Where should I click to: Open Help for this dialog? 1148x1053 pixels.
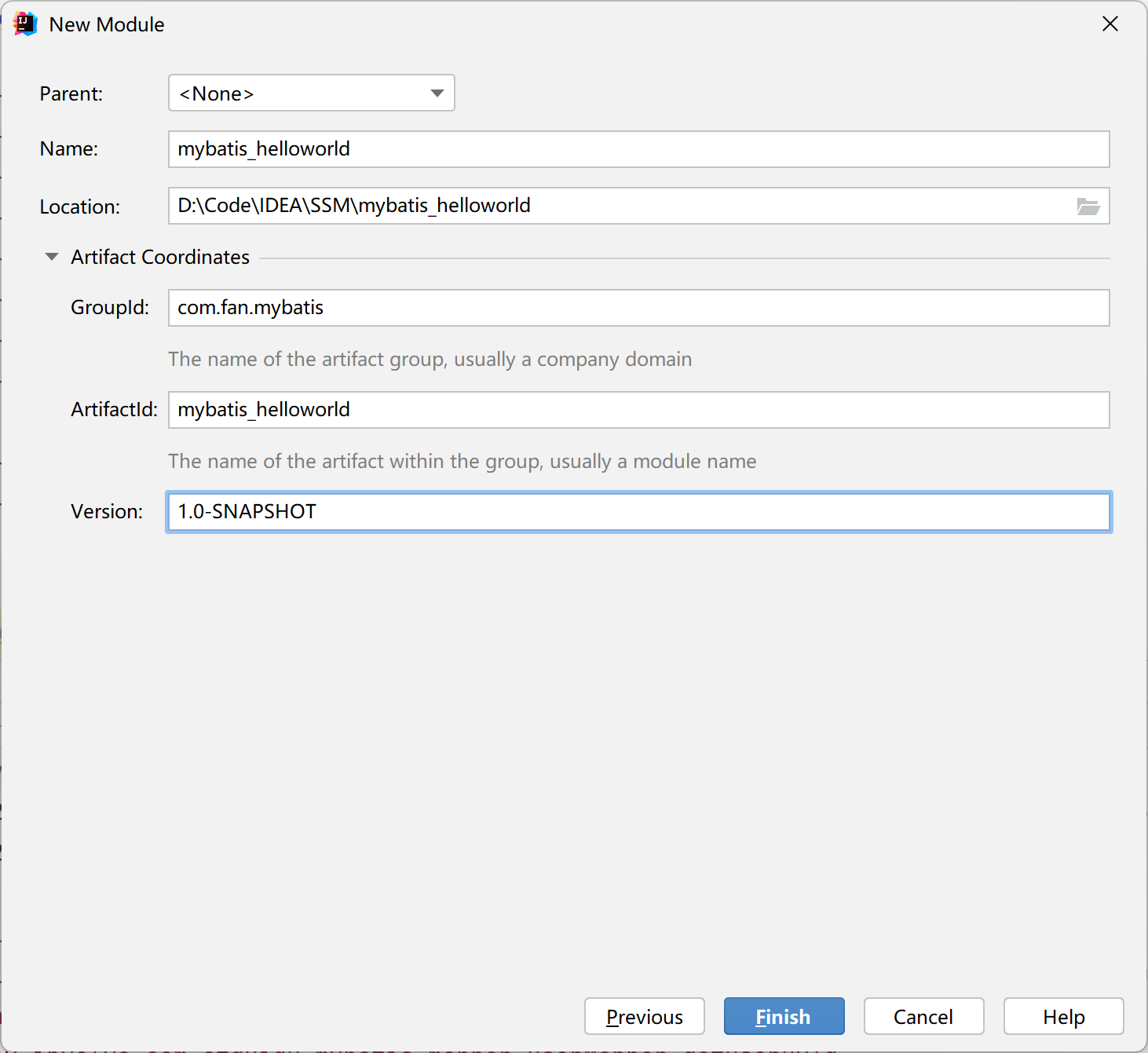point(1063,1017)
